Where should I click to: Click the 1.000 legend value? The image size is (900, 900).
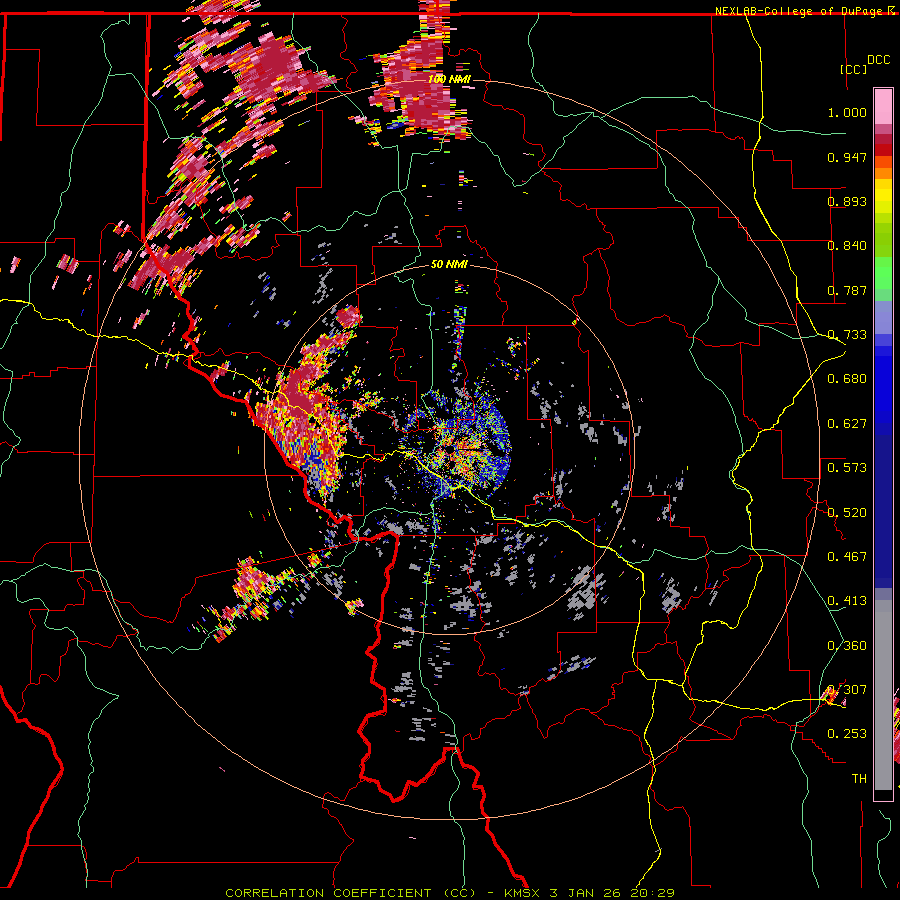tap(847, 112)
